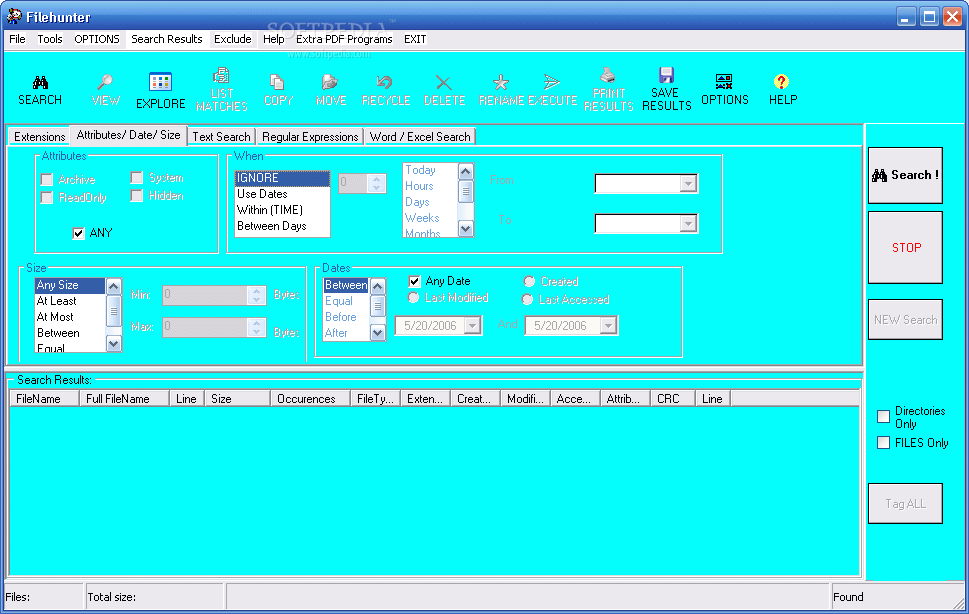Click the LIST MATCHES toolbar icon
Image resolution: width=969 pixels, height=614 pixels.
[x=221, y=76]
